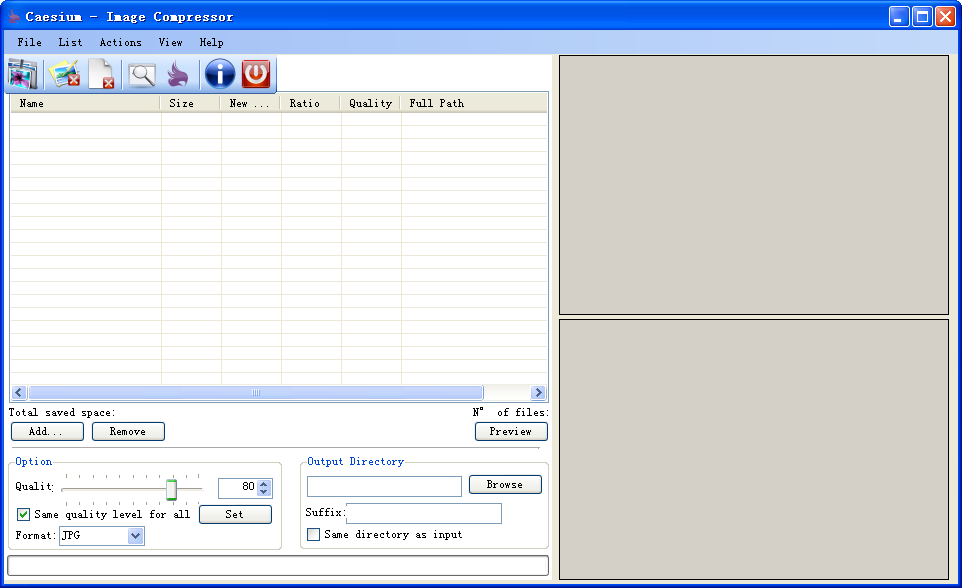Decrease quality value with down arrow
Screen dimensions: 962x588
(264, 492)
